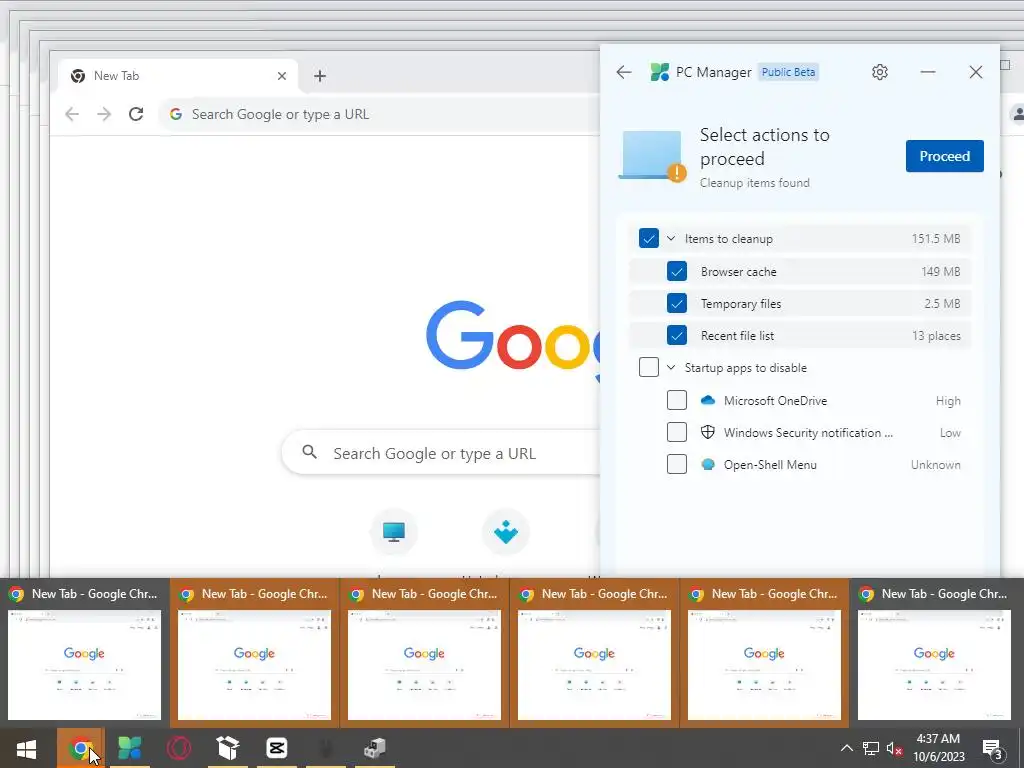Screen dimensions: 1024x768
Task: Open the Windows Start menu
Action: click(x=26, y=748)
